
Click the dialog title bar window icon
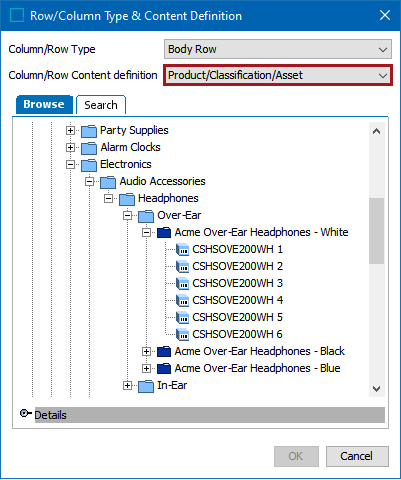[x=17, y=15]
